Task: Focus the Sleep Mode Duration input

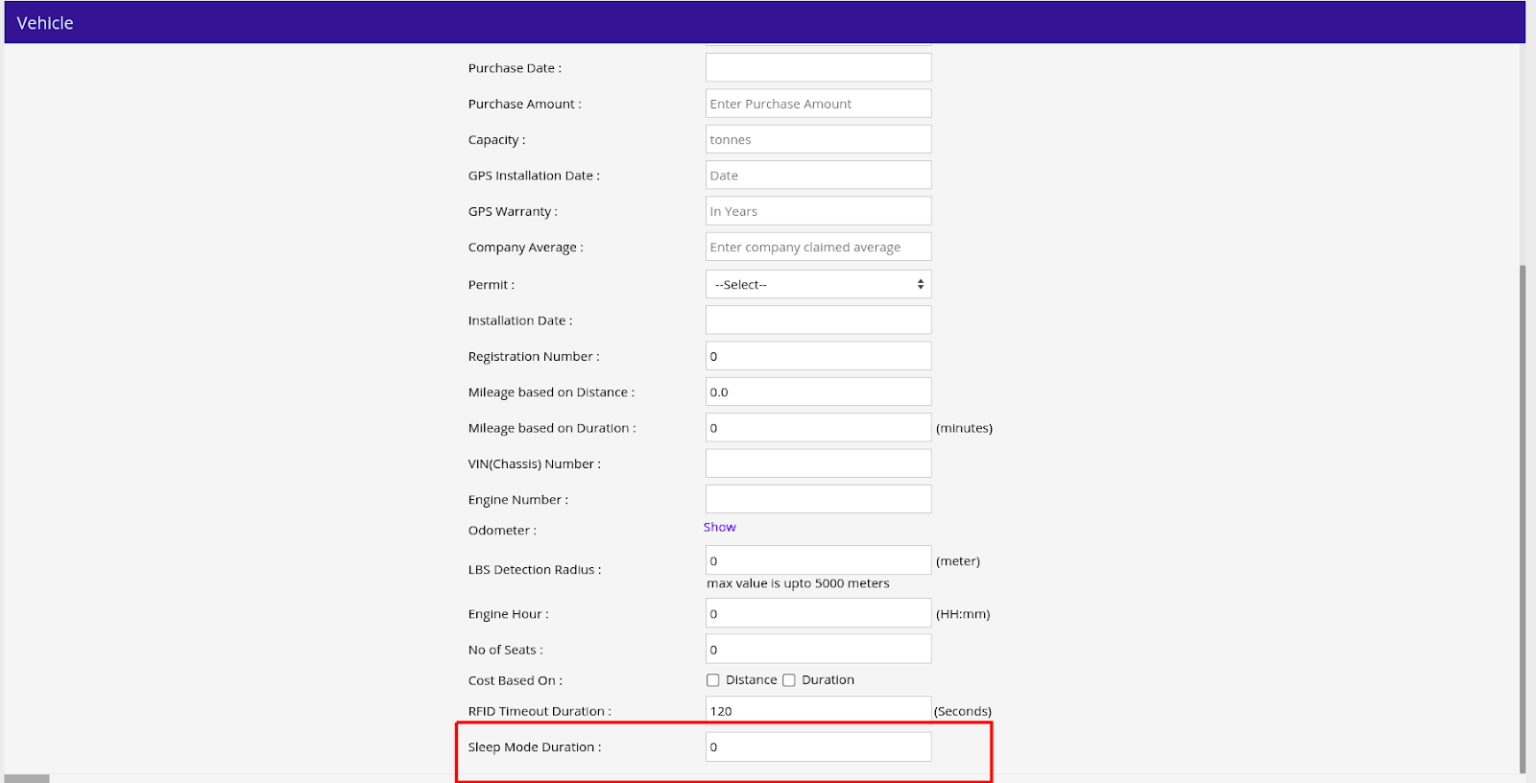Action: coord(818,747)
